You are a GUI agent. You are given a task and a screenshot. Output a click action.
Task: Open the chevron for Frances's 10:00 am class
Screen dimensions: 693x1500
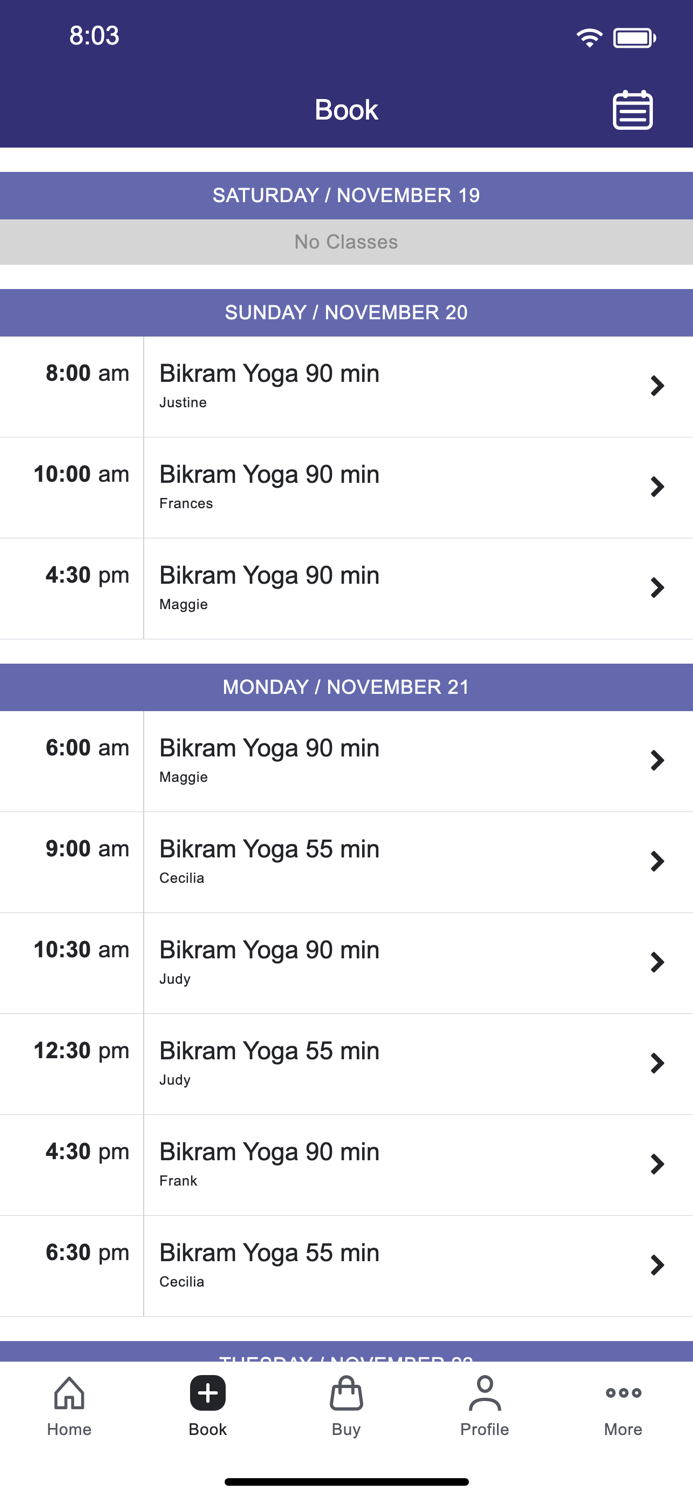pos(658,487)
